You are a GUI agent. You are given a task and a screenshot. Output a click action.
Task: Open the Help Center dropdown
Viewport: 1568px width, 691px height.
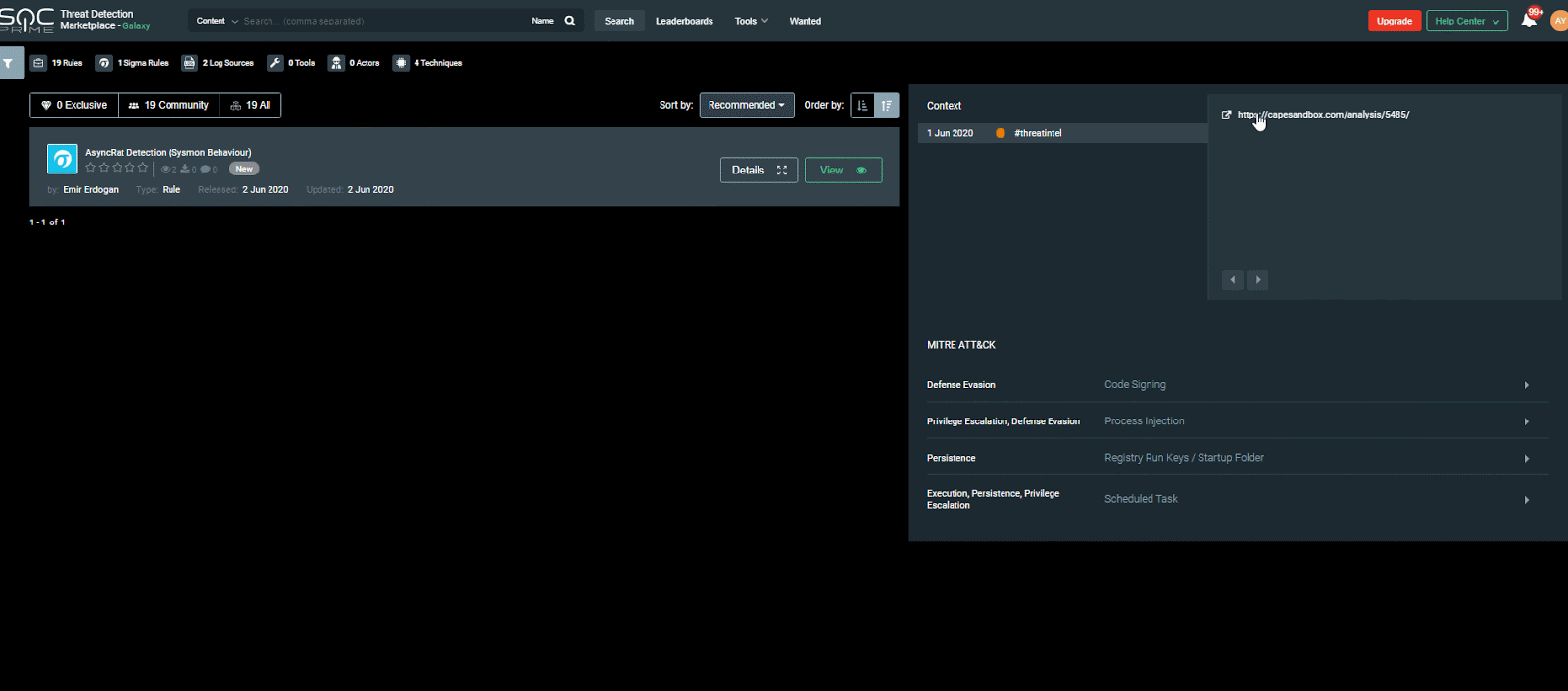(x=1467, y=21)
